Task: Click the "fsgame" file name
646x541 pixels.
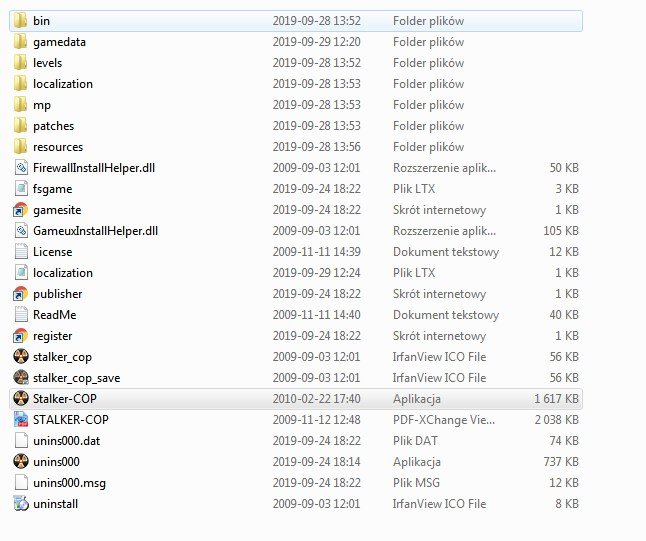Action: (x=52, y=189)
